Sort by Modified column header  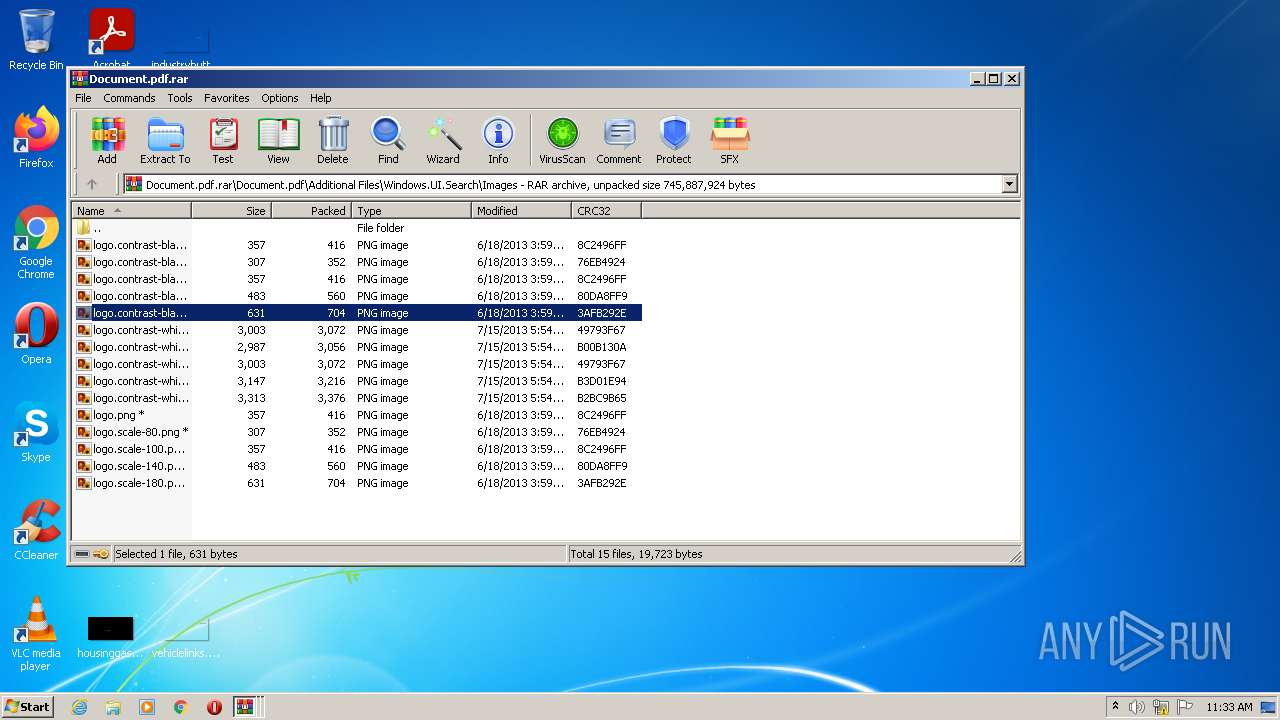point(521,211)
